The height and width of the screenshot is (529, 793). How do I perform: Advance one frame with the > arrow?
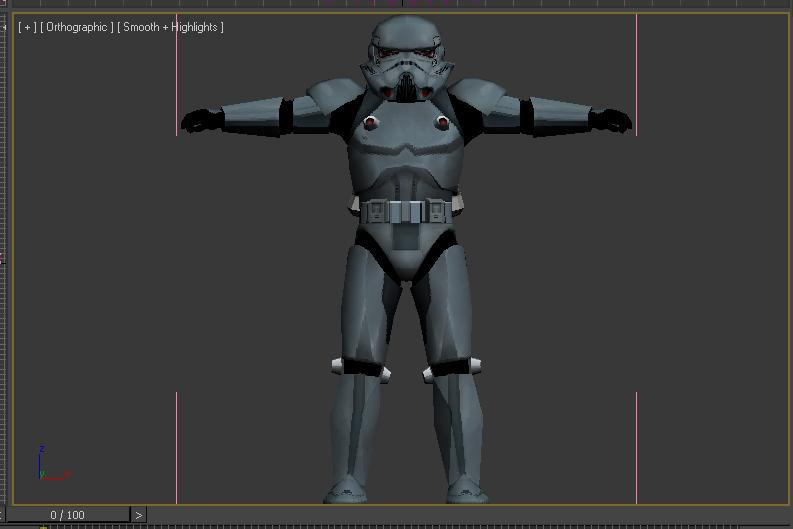(139, 515)
